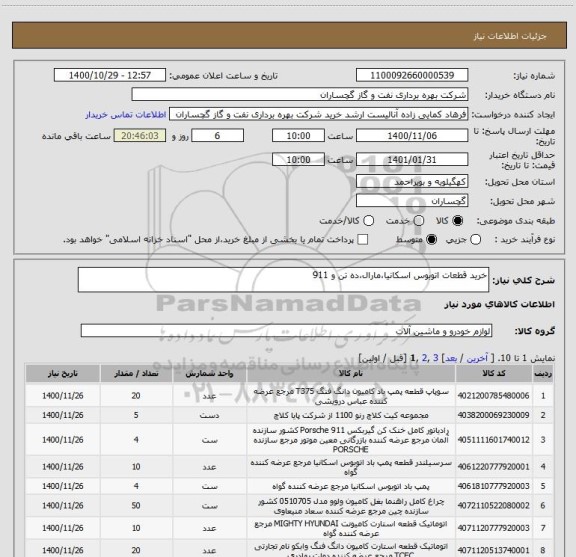Screen dimensions: 576x557
Task: Click the announcement date field 1400/10/29 - 12:57
Action: 110,75
